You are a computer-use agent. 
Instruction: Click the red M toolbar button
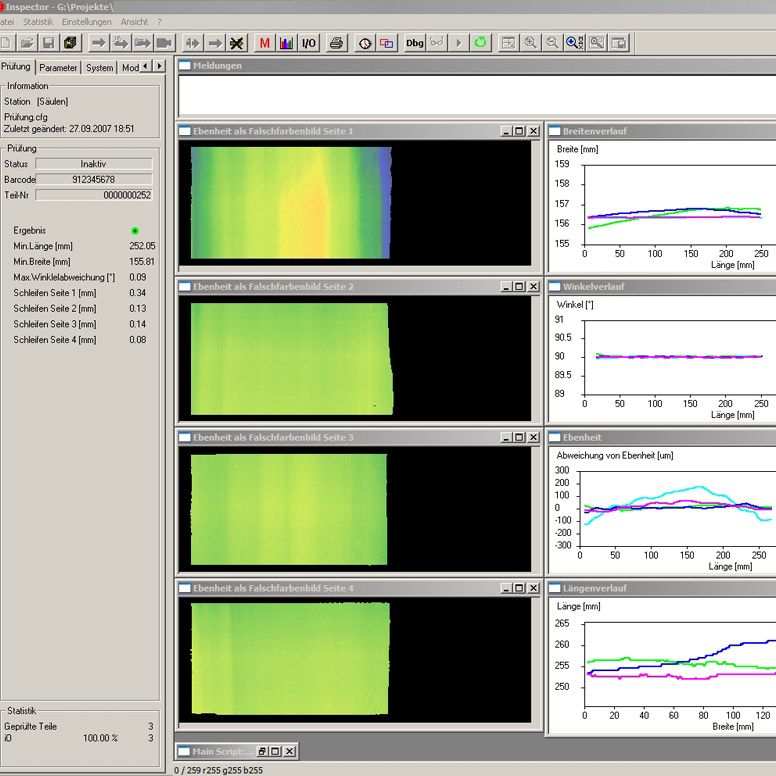coord(265,43)
